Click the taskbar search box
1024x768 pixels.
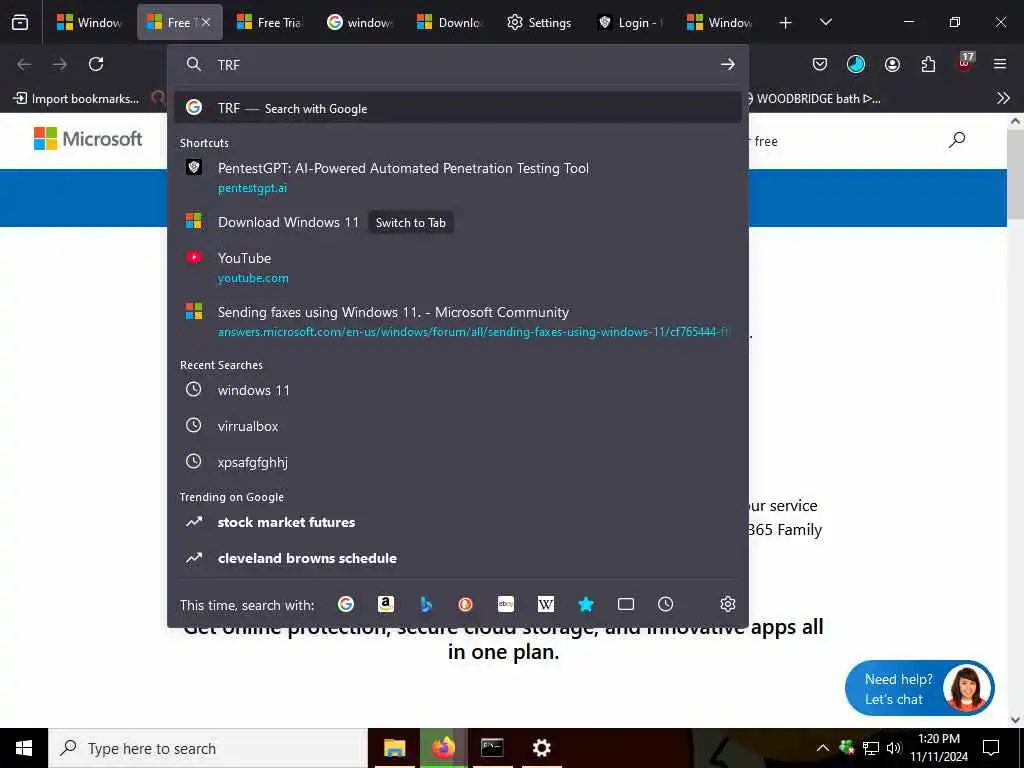(x=208, y=748)
